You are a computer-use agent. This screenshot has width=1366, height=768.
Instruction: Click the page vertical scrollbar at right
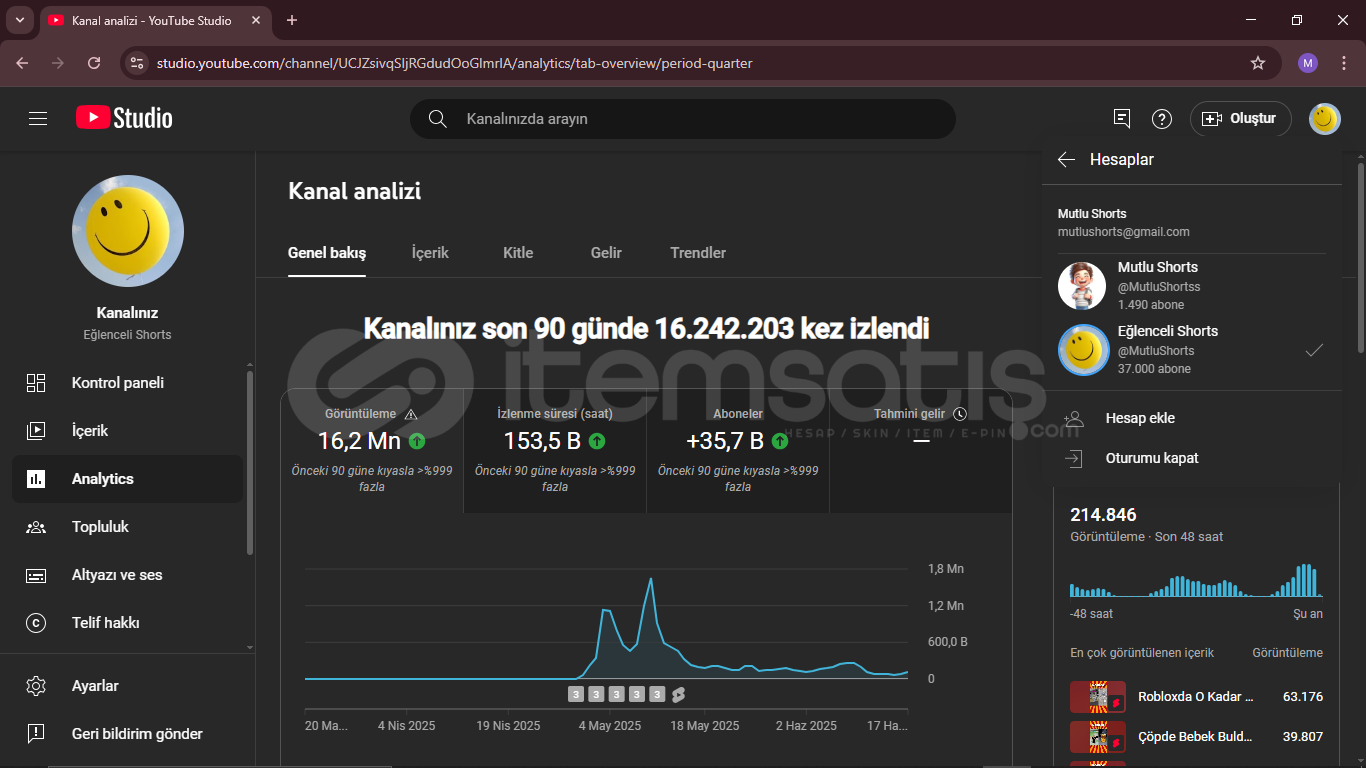click(x=1360, y=257)
